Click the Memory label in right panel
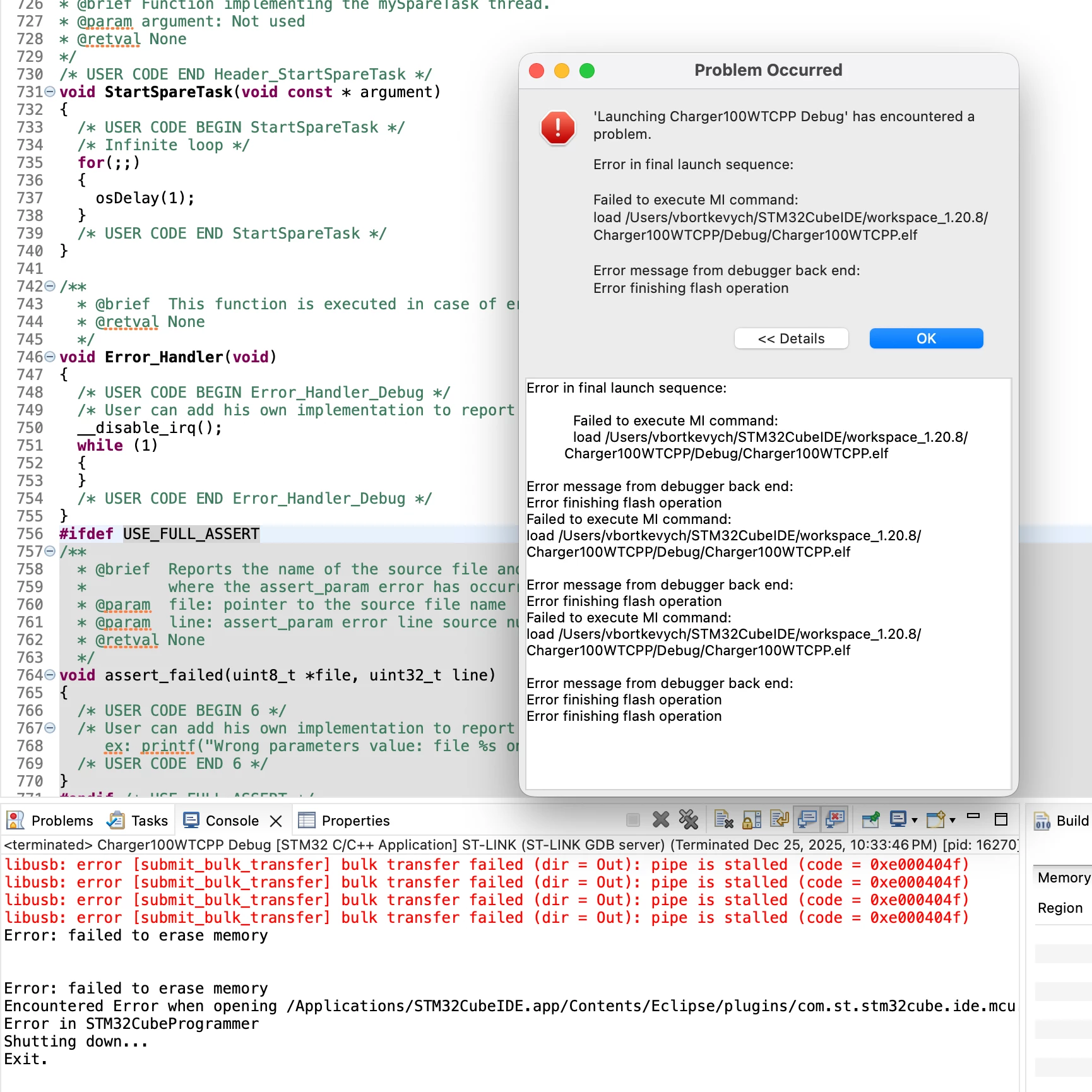Image resolution: width=1092 pixels, height=1092 pixels. pos(1064,877)
